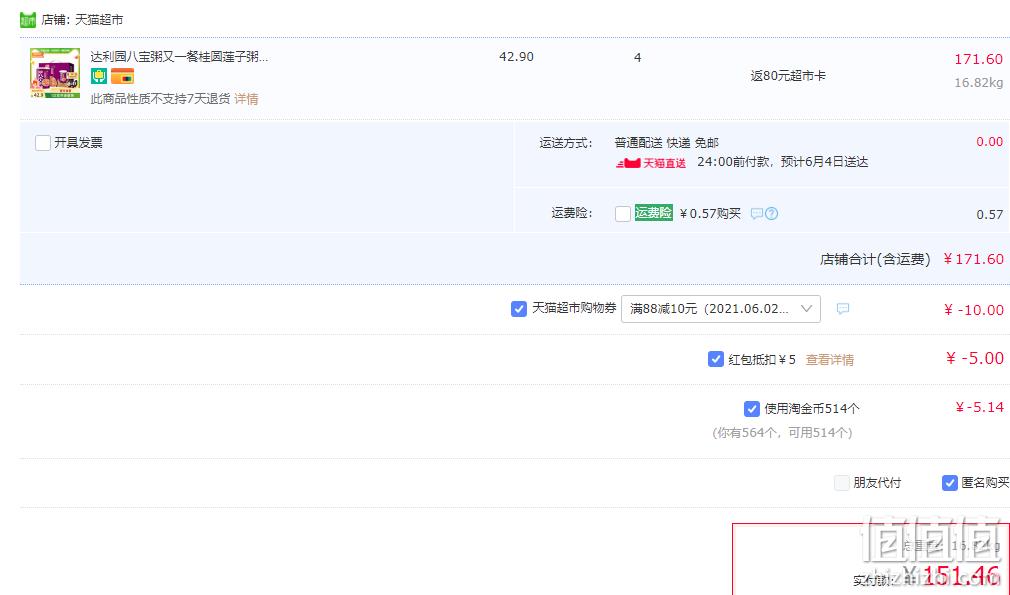Screen dimensions: 1010x595
Task: Uncheck the 天猫超市购物券 checkbox
Action: coord(519,309)
